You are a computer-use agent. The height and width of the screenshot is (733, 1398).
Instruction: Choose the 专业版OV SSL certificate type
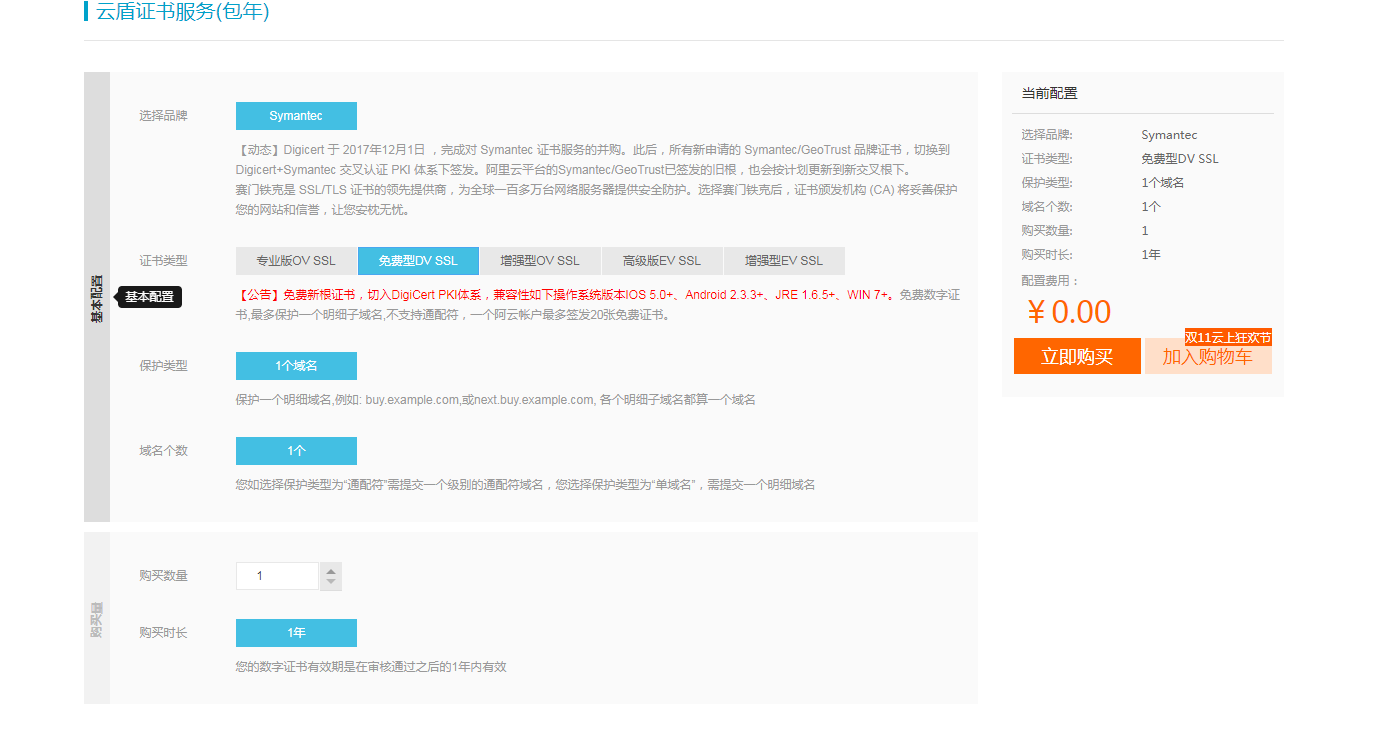(296, 261)
